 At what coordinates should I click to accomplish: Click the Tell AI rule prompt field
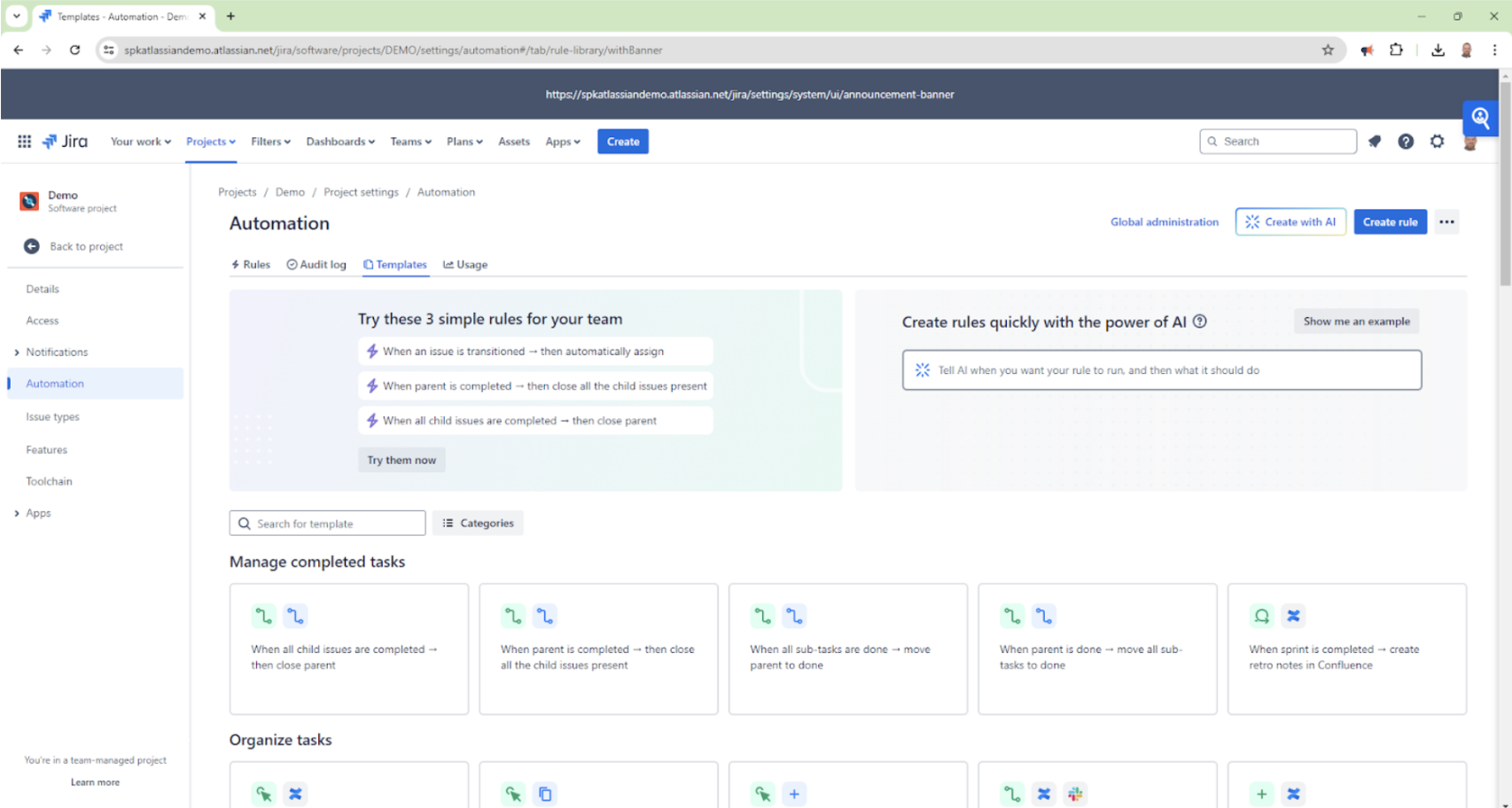(1162, 370)
